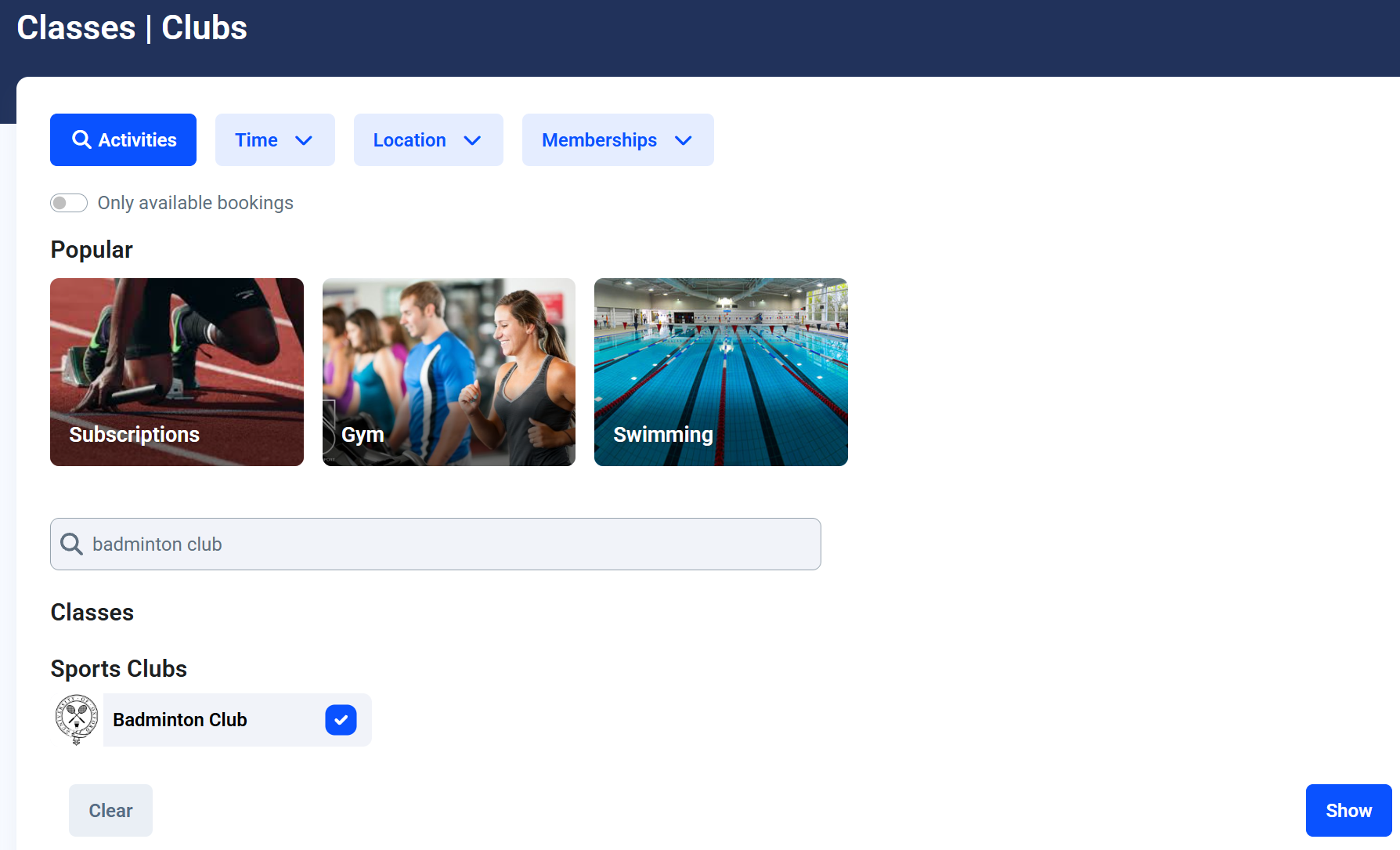Toggle Only available bookings switch
1400x850 pixels.
(x=69, y=203)
